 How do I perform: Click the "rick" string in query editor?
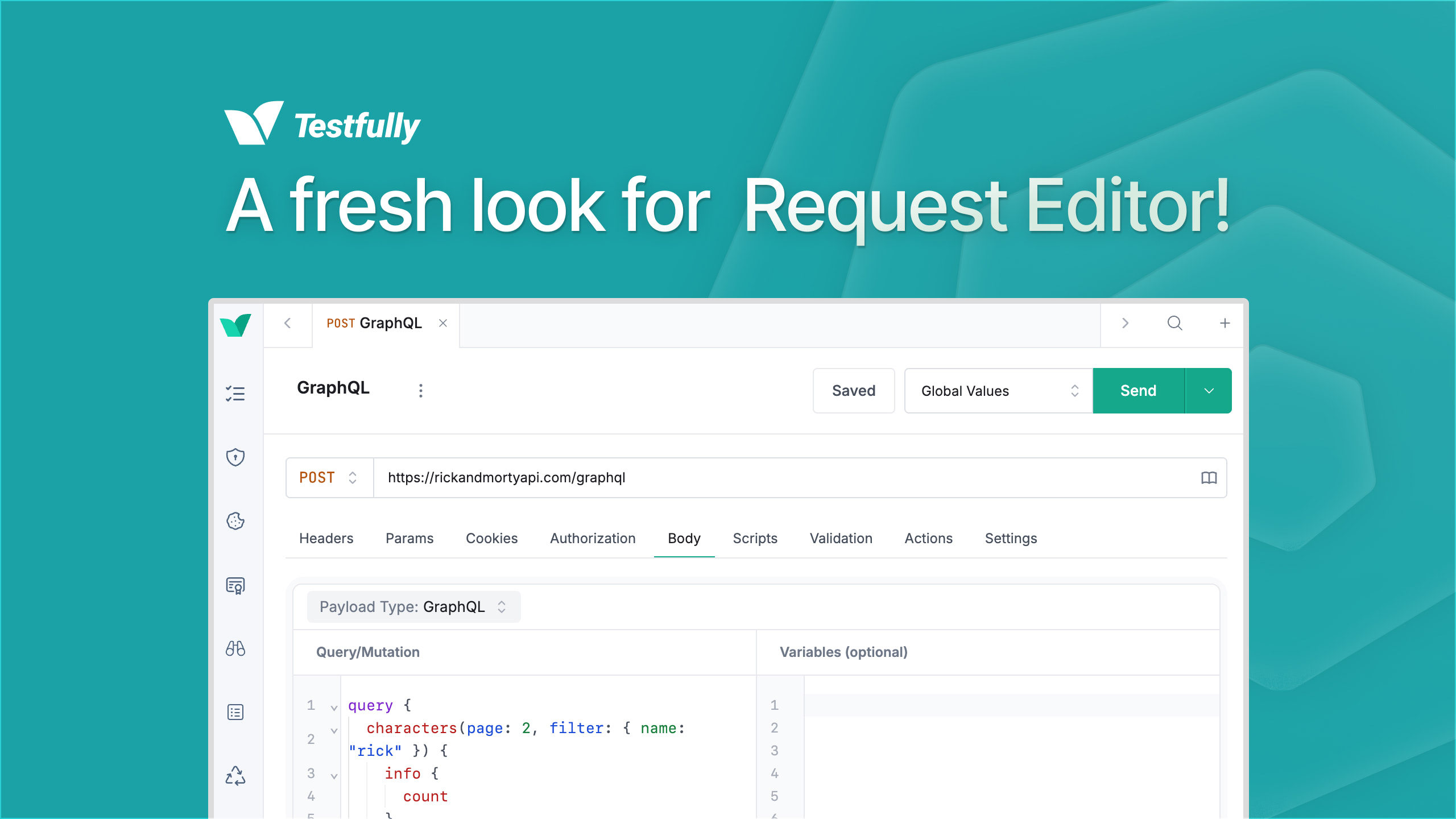pos(375,751)
